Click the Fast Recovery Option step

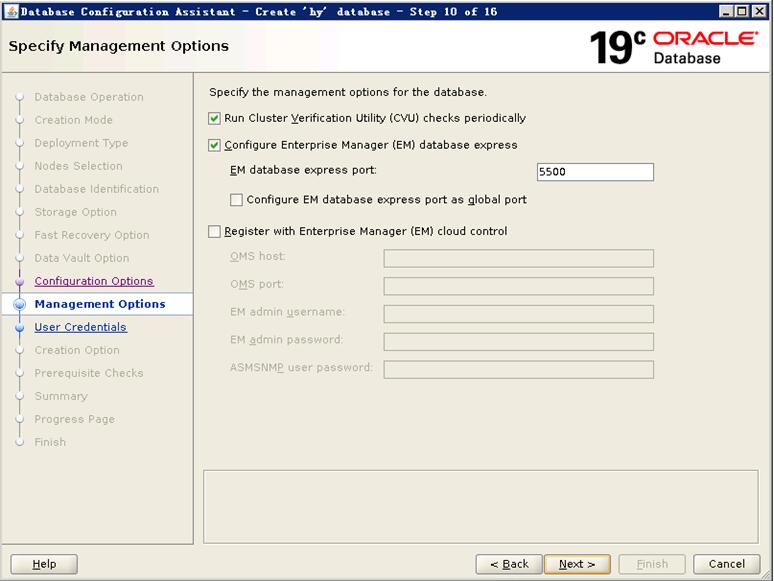click(92, 235)
